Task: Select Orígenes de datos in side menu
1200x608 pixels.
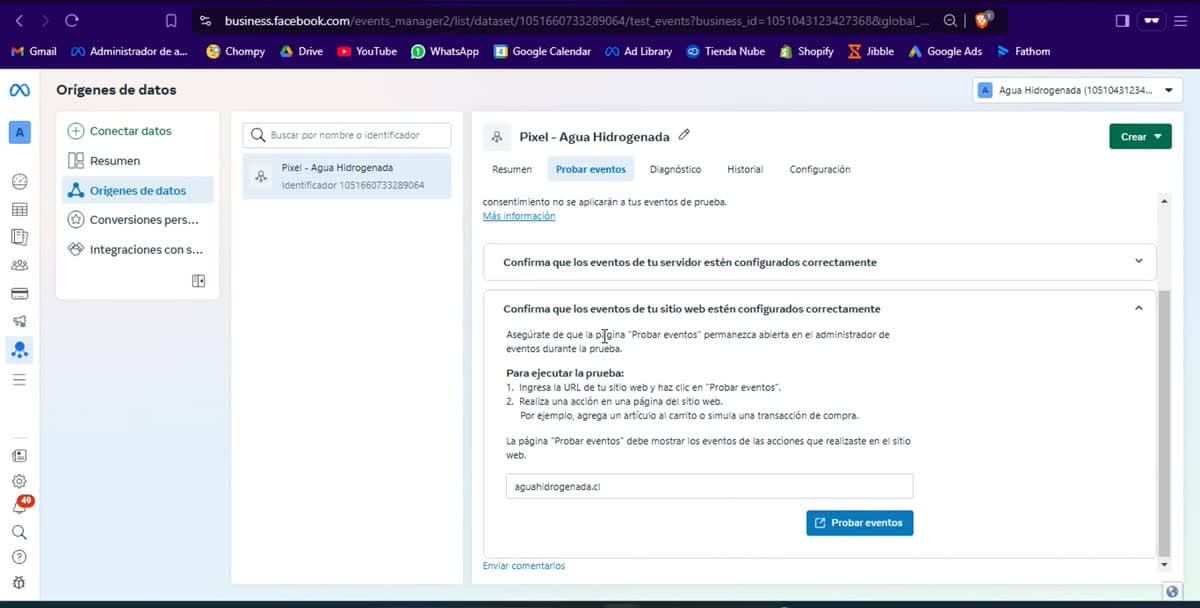Action: [x=136, y=190]
